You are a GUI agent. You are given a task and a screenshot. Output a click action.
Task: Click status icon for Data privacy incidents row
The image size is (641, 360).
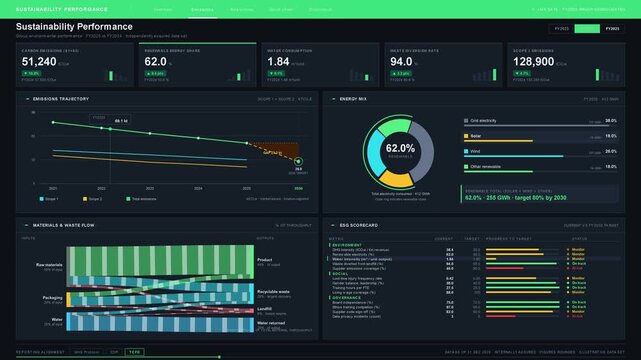(568, 316)
